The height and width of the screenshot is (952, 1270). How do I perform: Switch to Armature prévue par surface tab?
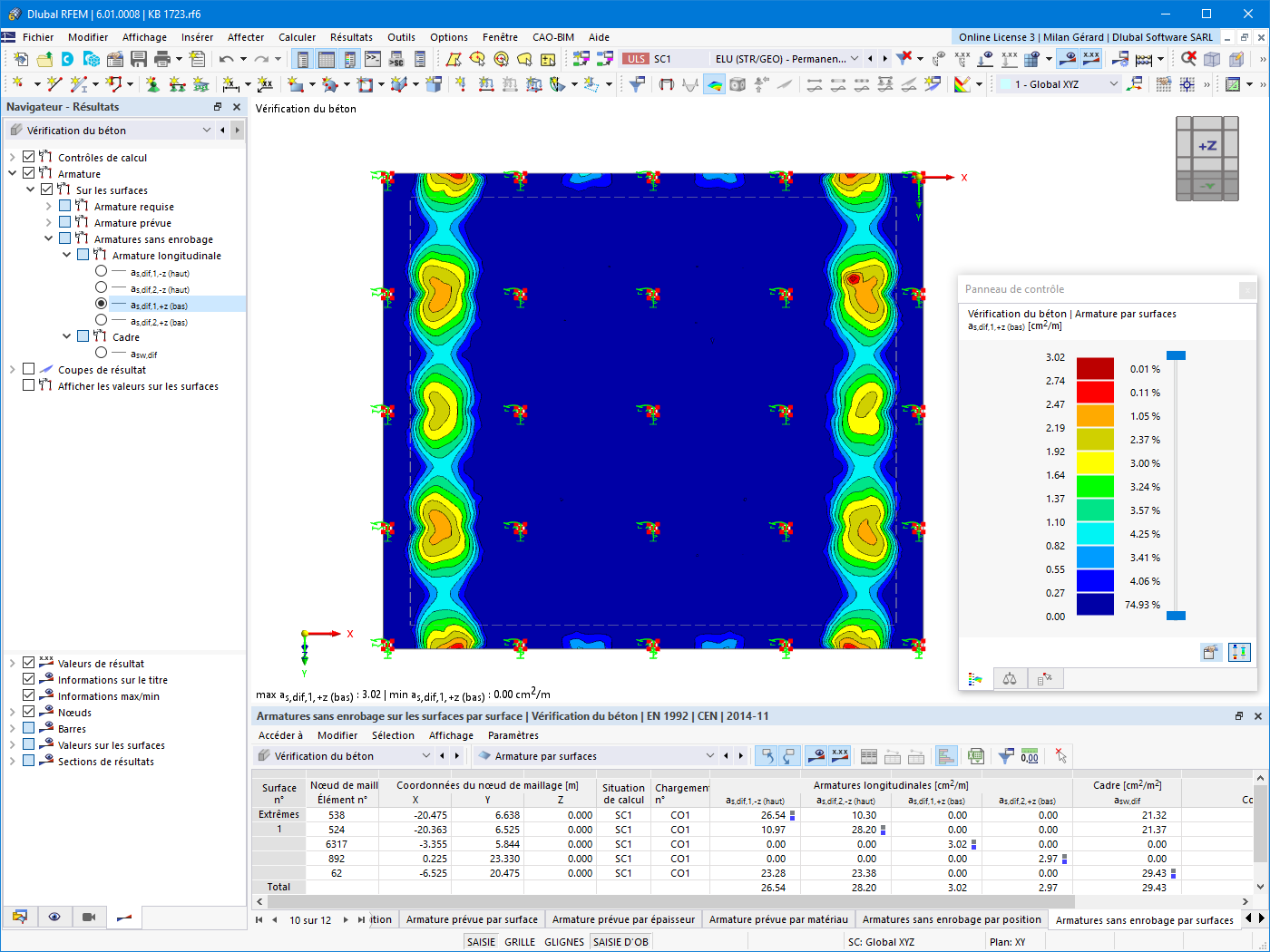tap(472, 919)
